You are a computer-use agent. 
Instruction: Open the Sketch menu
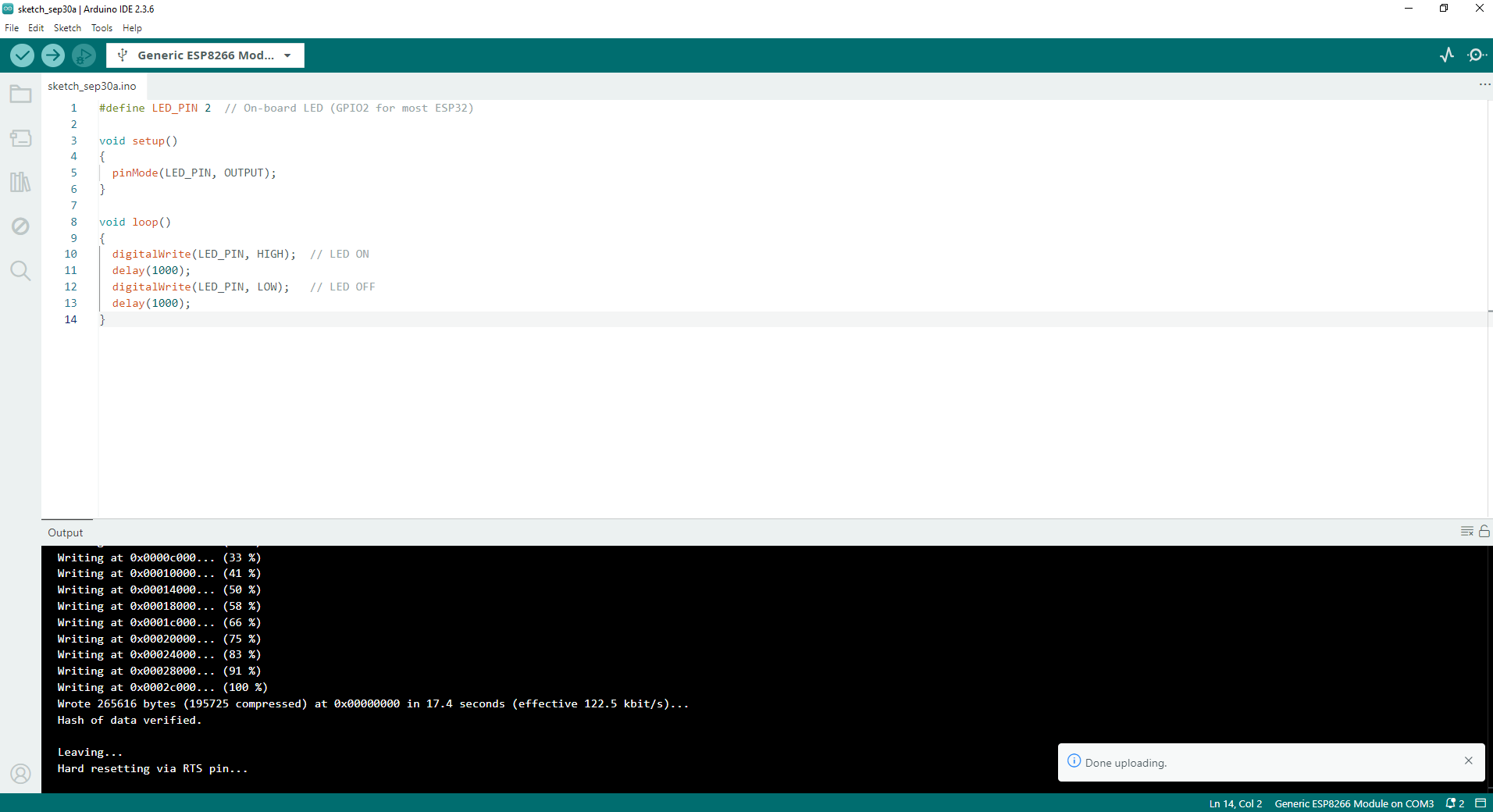point(67,28)
